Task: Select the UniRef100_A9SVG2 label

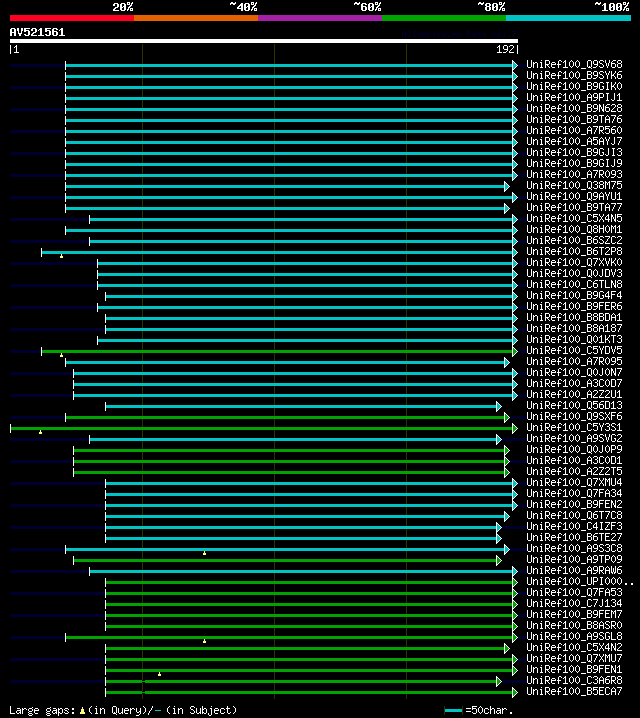Action: (x=574, y=438)
